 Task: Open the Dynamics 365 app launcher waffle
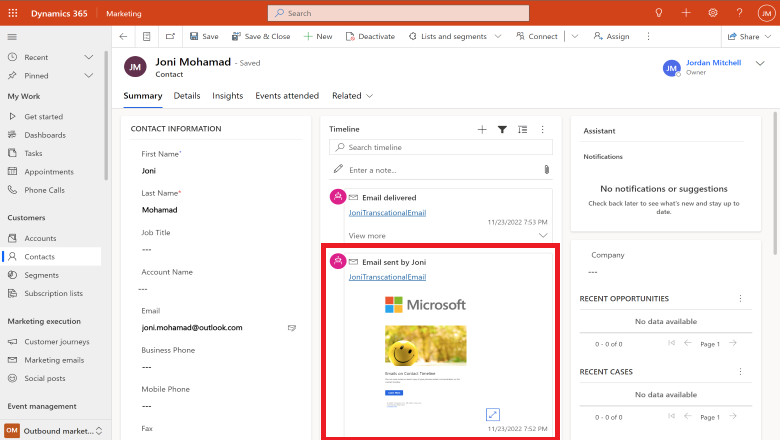[13, 13]
